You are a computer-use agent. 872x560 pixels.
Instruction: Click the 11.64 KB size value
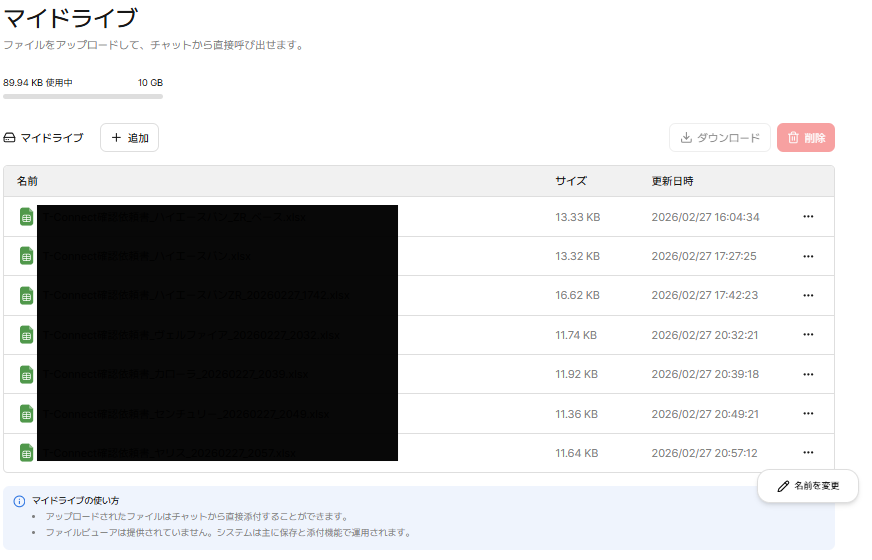[577, 453]
